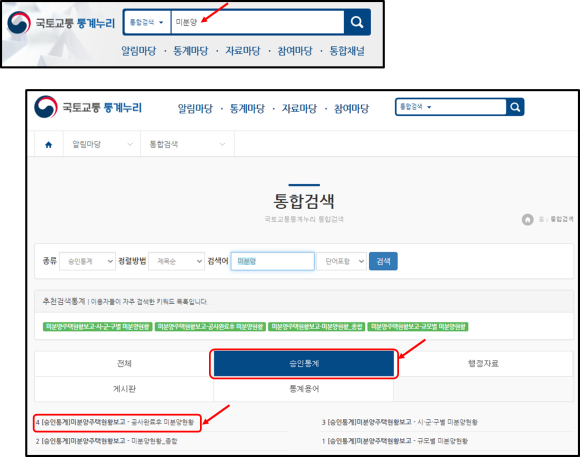The width and height of the screenshot is (580, 457).
Task: Select the 승인통계 results tab
Action: (x=304, y=364)
